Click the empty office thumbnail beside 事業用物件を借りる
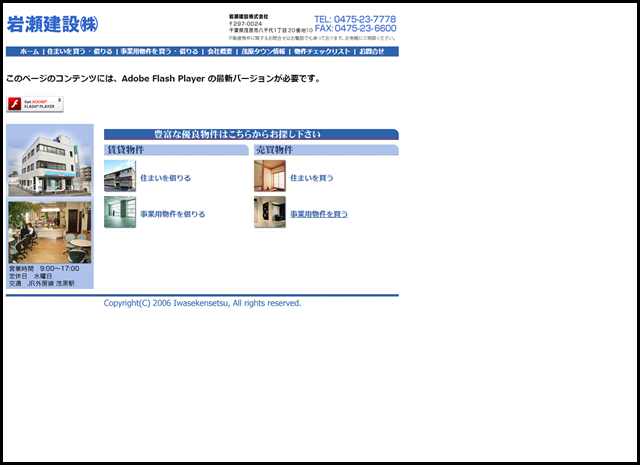This screenshot has height=465, width=640. (120, 212)
